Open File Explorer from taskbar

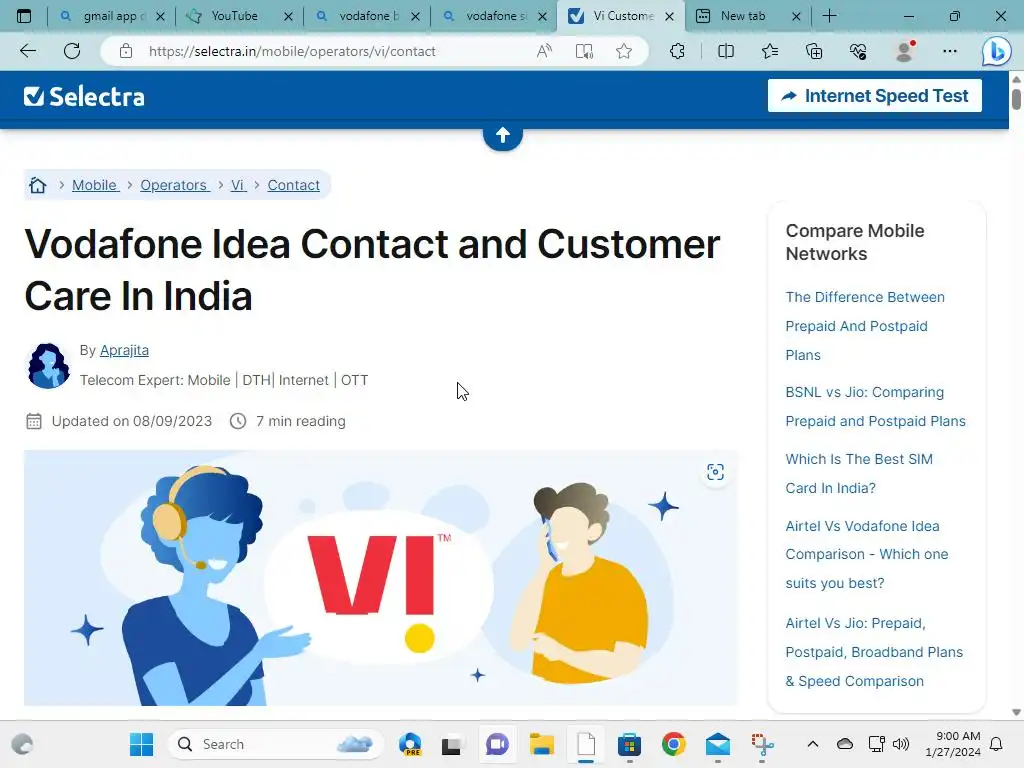541,744
